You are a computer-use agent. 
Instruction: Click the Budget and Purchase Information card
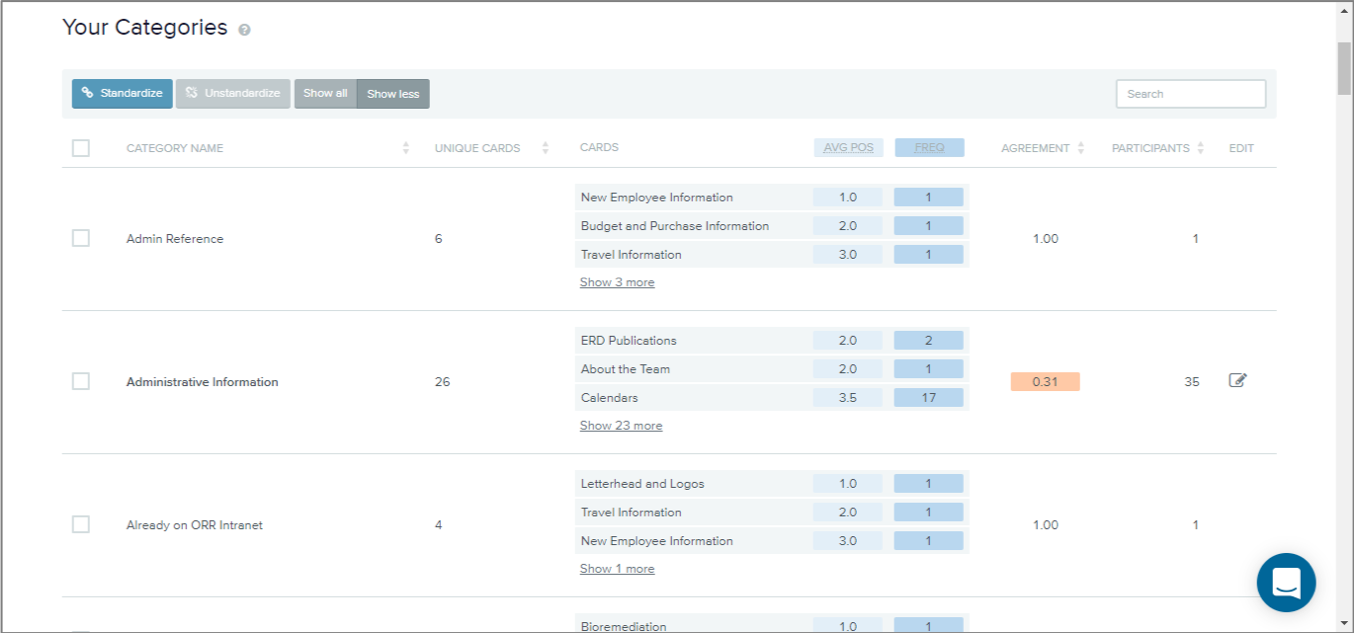675,226
